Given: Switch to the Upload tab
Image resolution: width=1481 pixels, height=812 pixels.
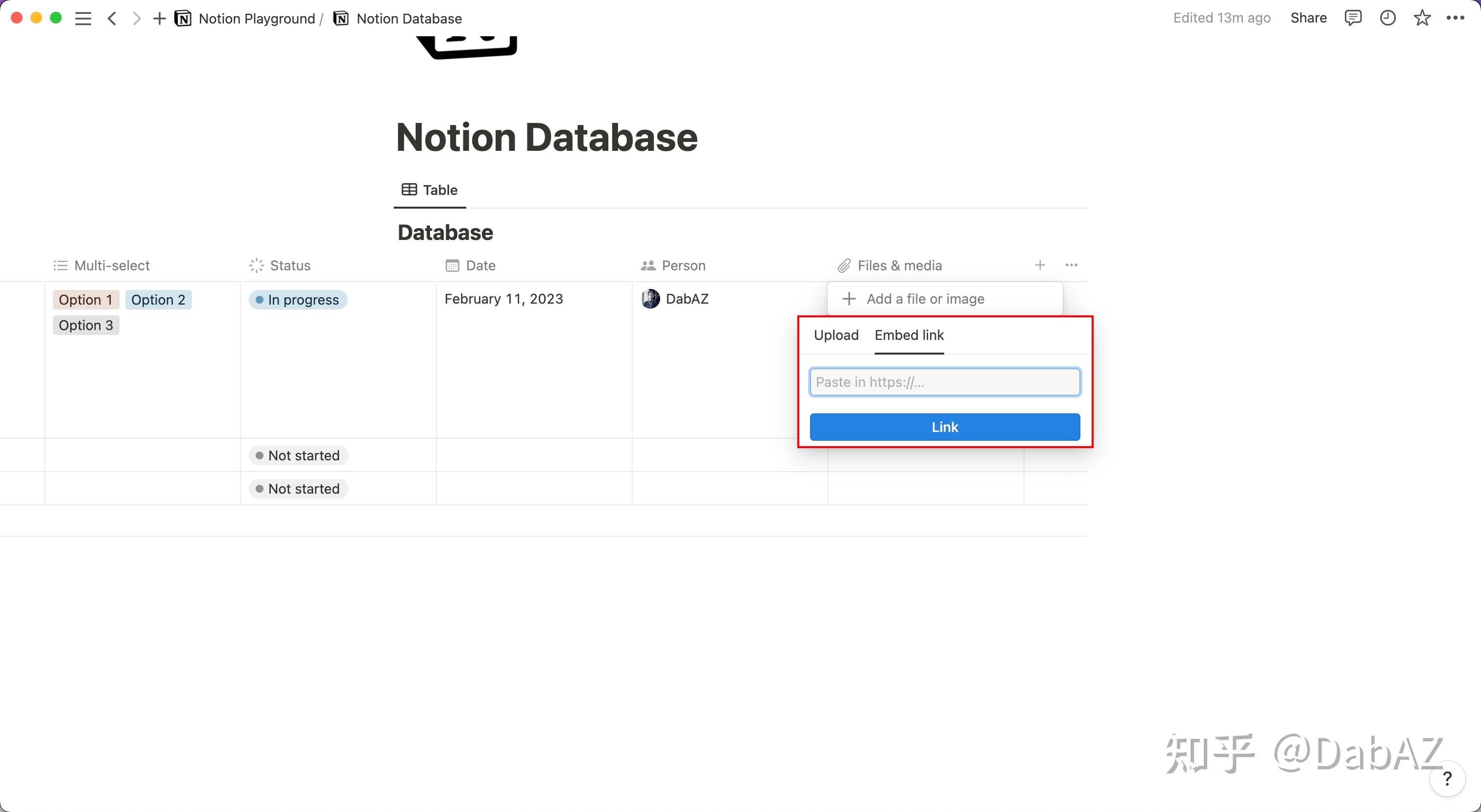Looking at the screenshot, I should tap(836, 335).
